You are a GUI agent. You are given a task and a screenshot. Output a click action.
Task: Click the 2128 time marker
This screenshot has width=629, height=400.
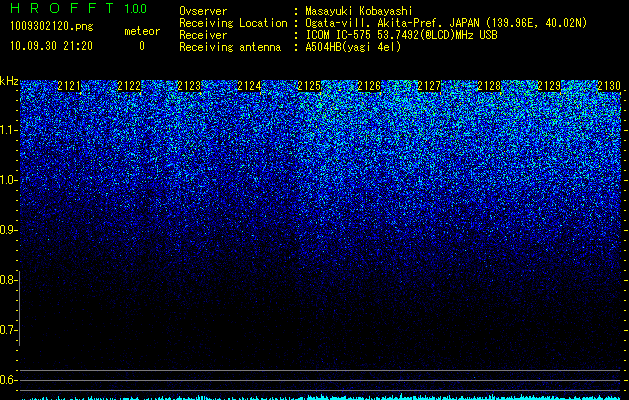[x=489, y=86]
